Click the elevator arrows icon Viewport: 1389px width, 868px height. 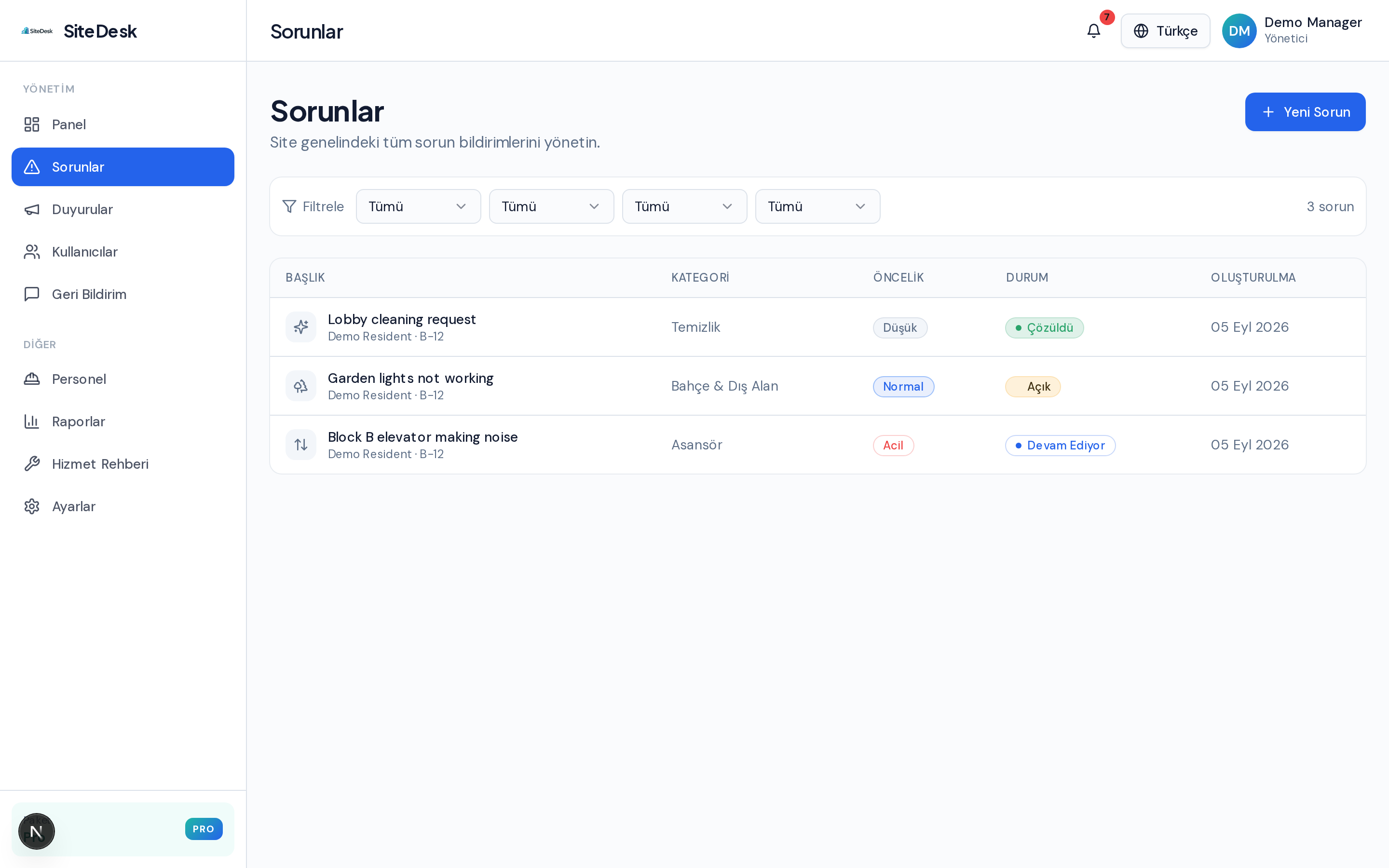[x=301, y=444]
